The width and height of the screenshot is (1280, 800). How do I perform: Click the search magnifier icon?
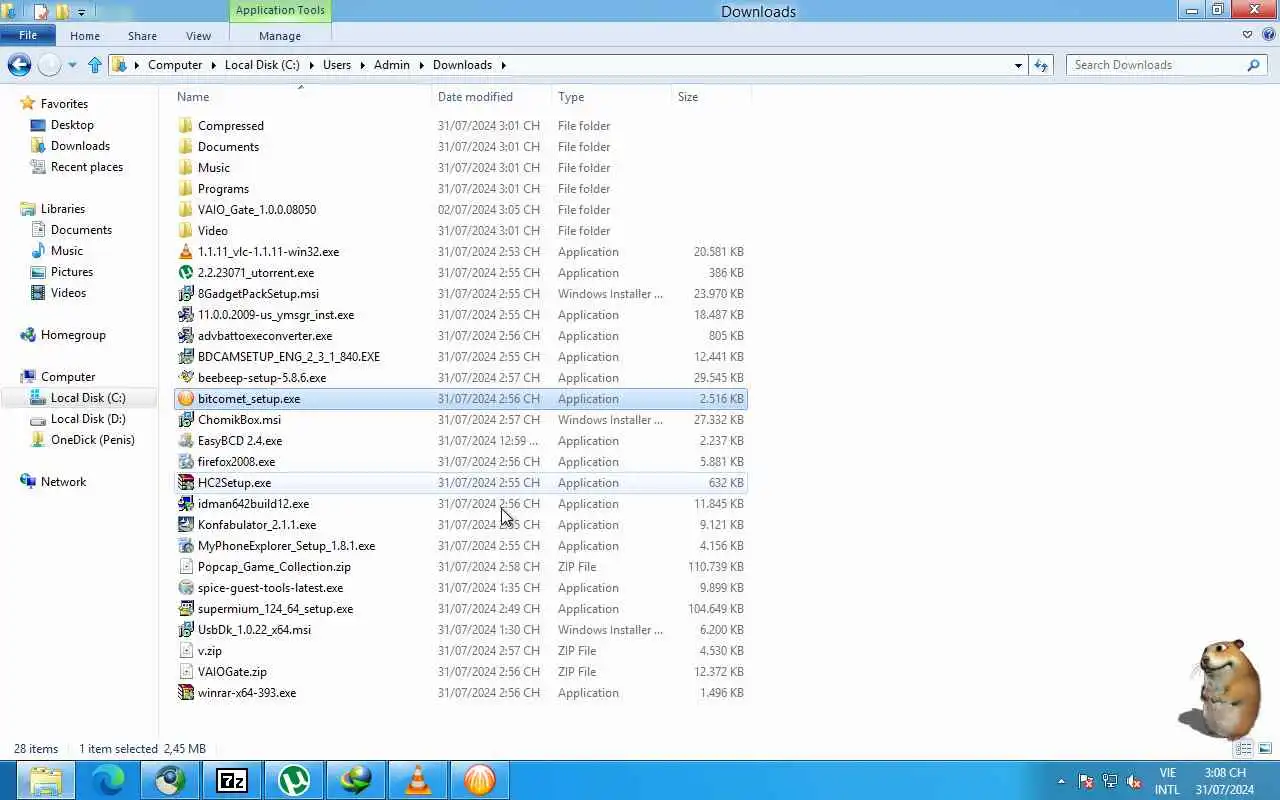[x=1253, y=65]
